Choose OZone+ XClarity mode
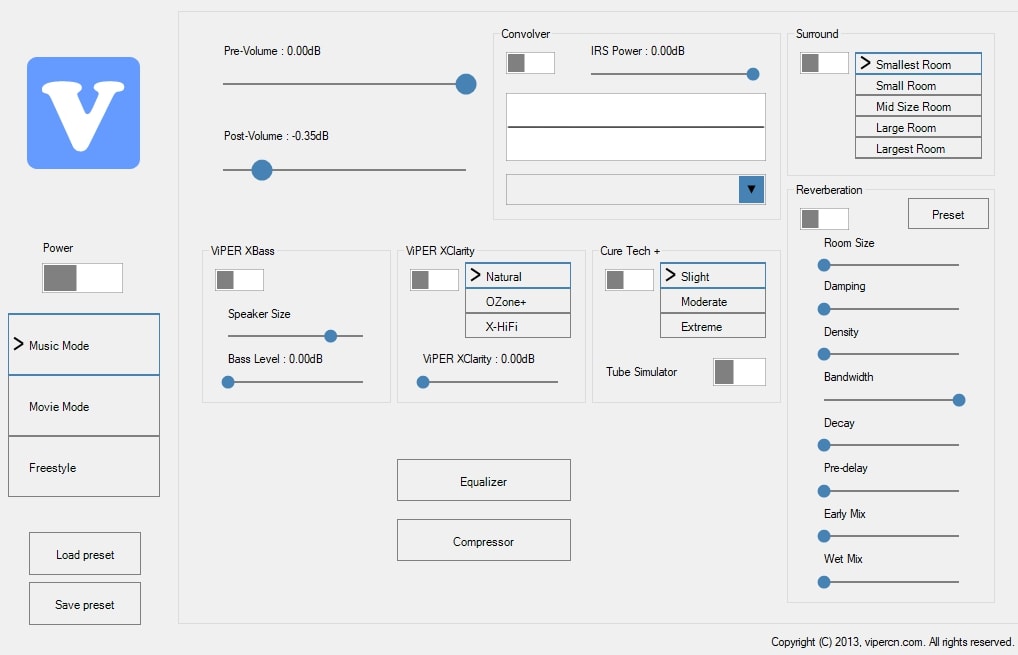Screen dimensions: 1018x655 (x=518, y=301)
